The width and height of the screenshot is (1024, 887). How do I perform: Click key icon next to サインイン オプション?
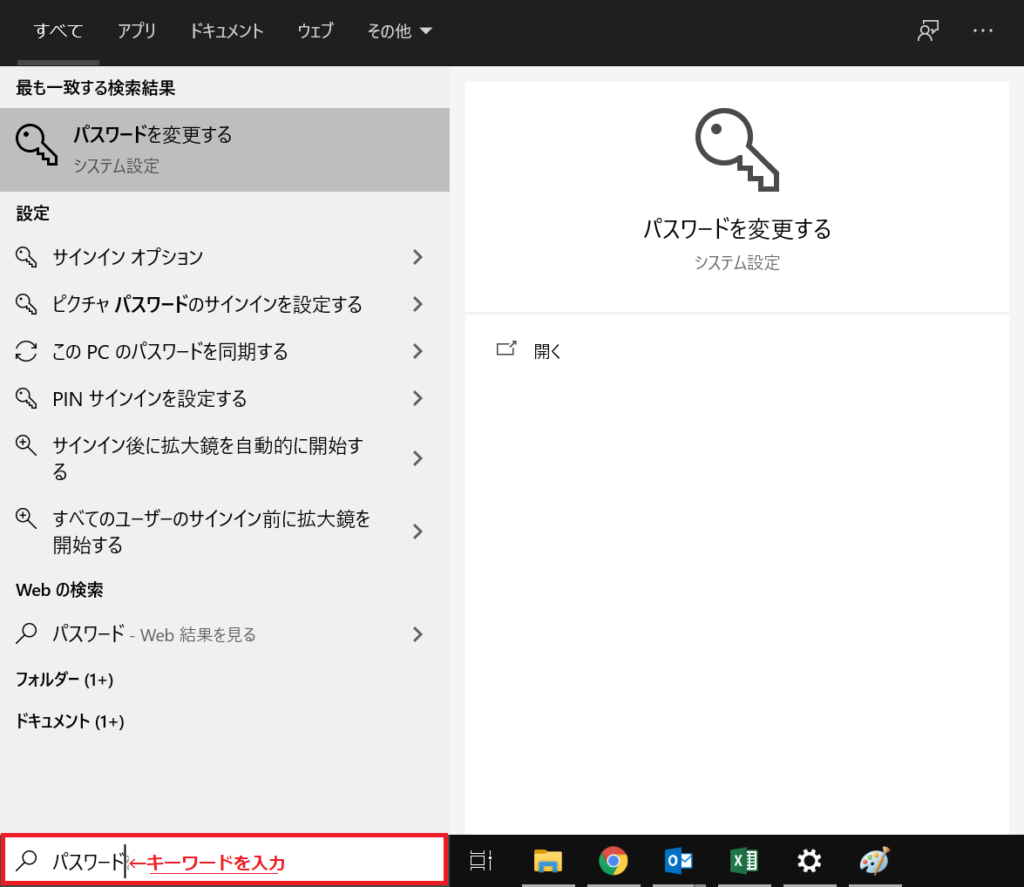tap(26, 257)
